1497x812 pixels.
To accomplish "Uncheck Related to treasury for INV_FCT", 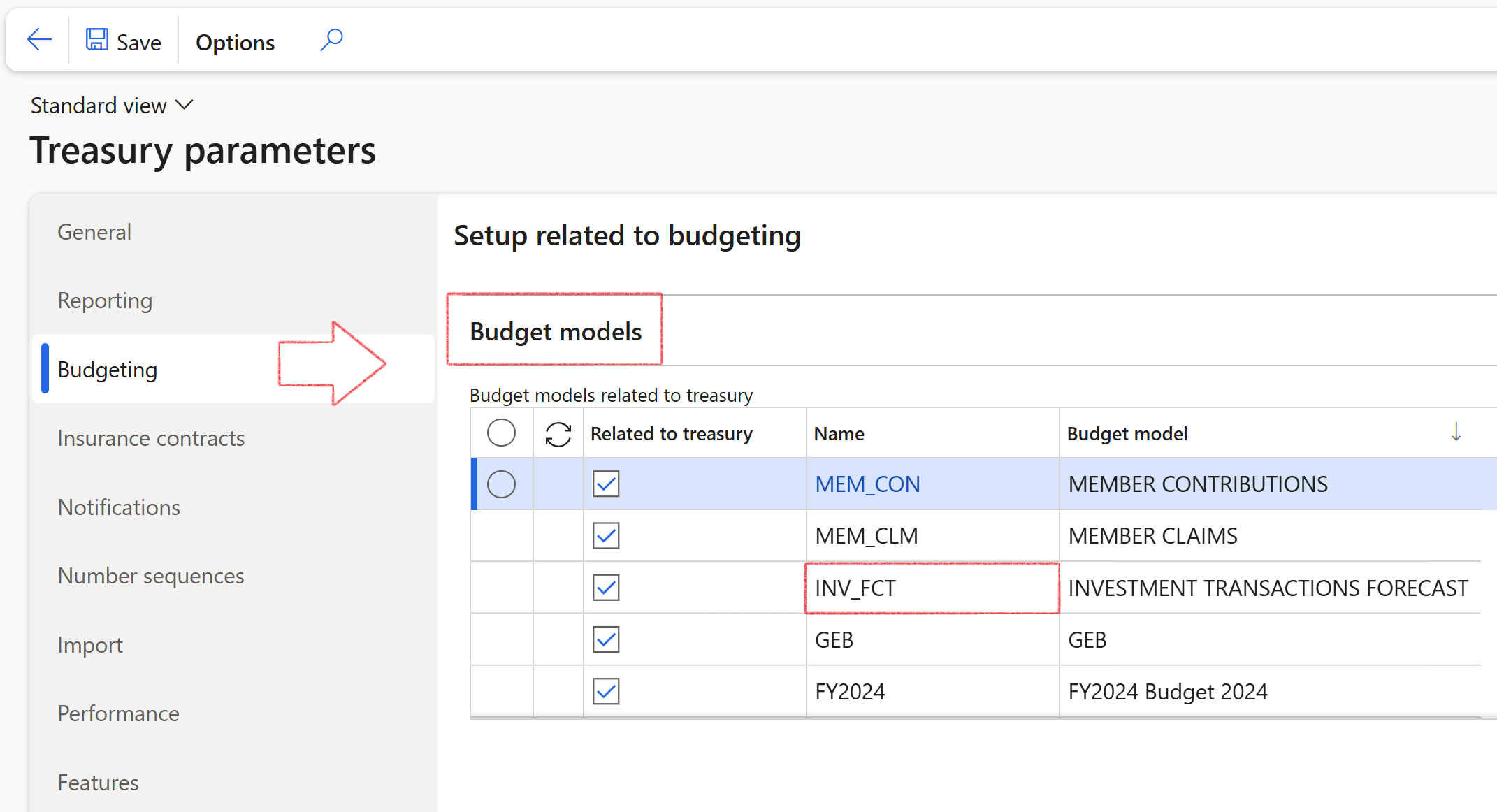I will 606,588.
